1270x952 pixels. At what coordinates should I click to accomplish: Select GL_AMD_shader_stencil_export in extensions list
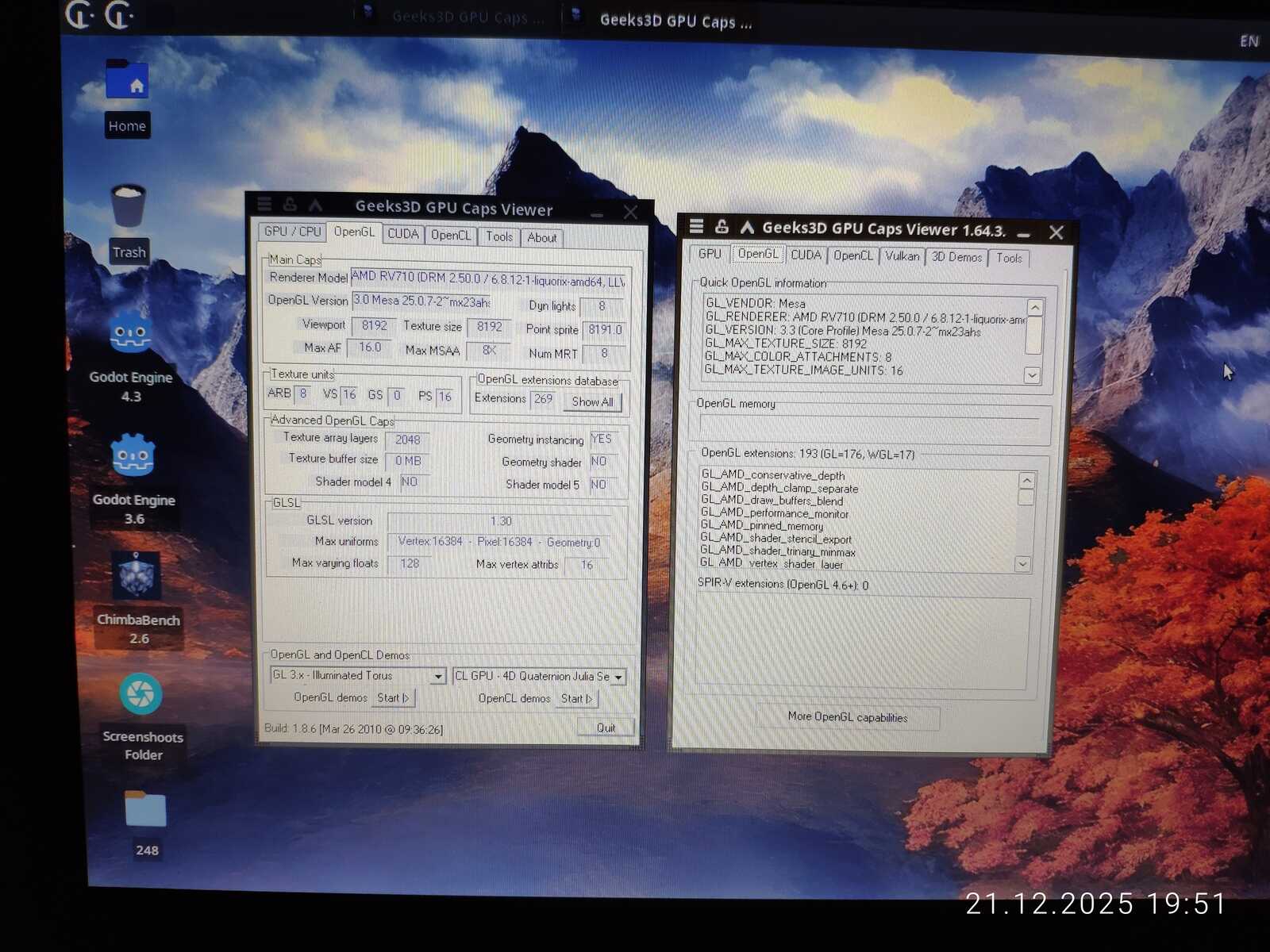[775, 539]
